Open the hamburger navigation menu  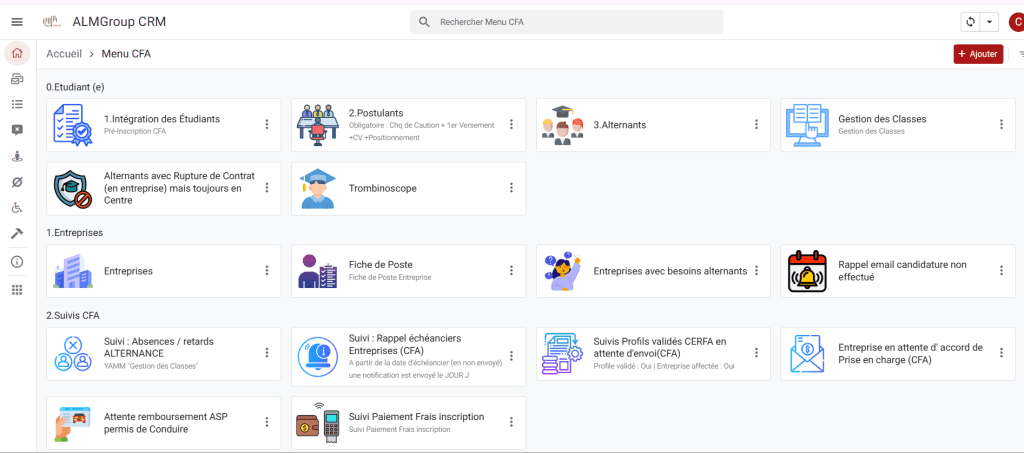click(x=16, y=22)
